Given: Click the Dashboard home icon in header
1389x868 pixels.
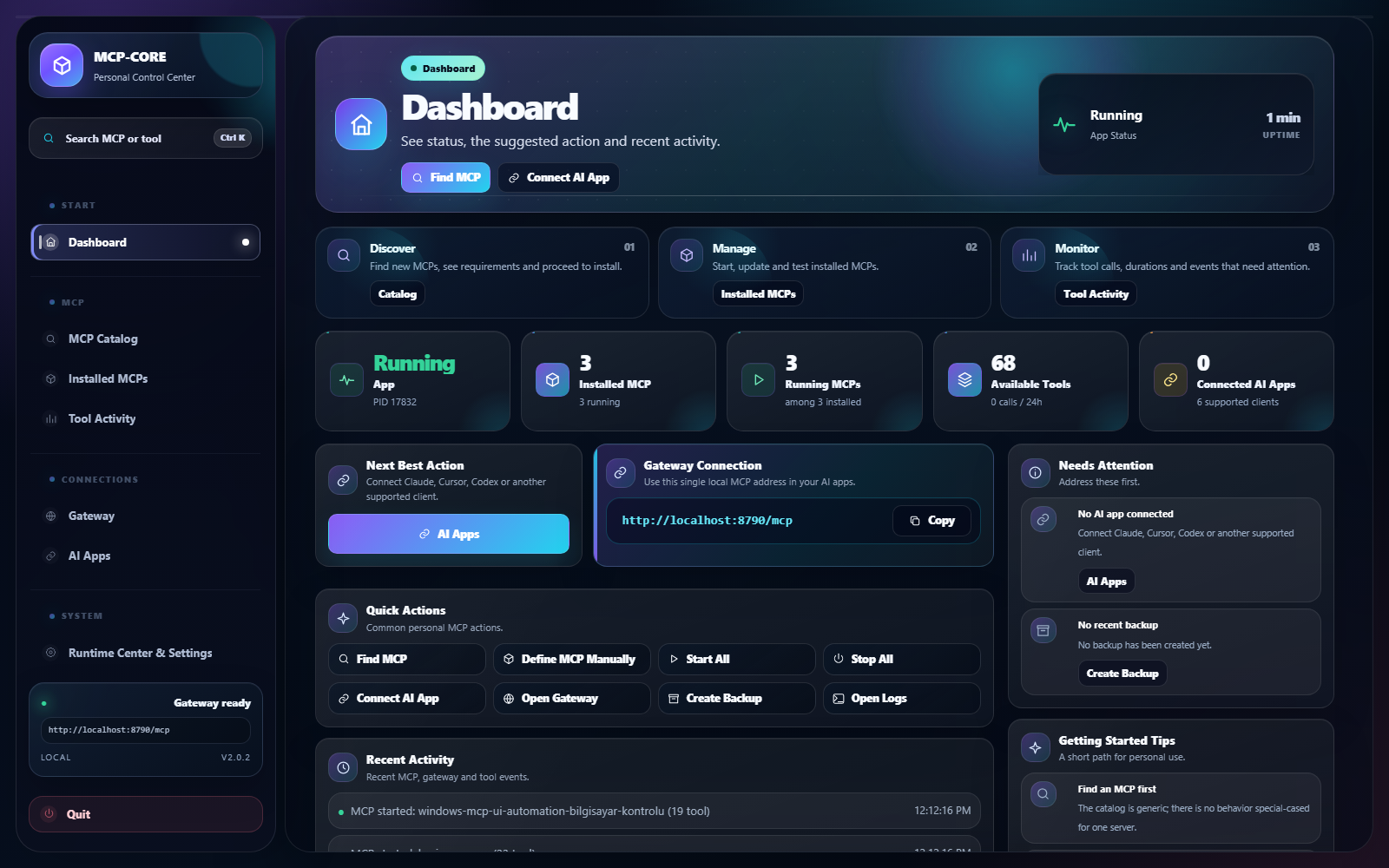Looking at the screenshot, I should (x=361, y=124).
